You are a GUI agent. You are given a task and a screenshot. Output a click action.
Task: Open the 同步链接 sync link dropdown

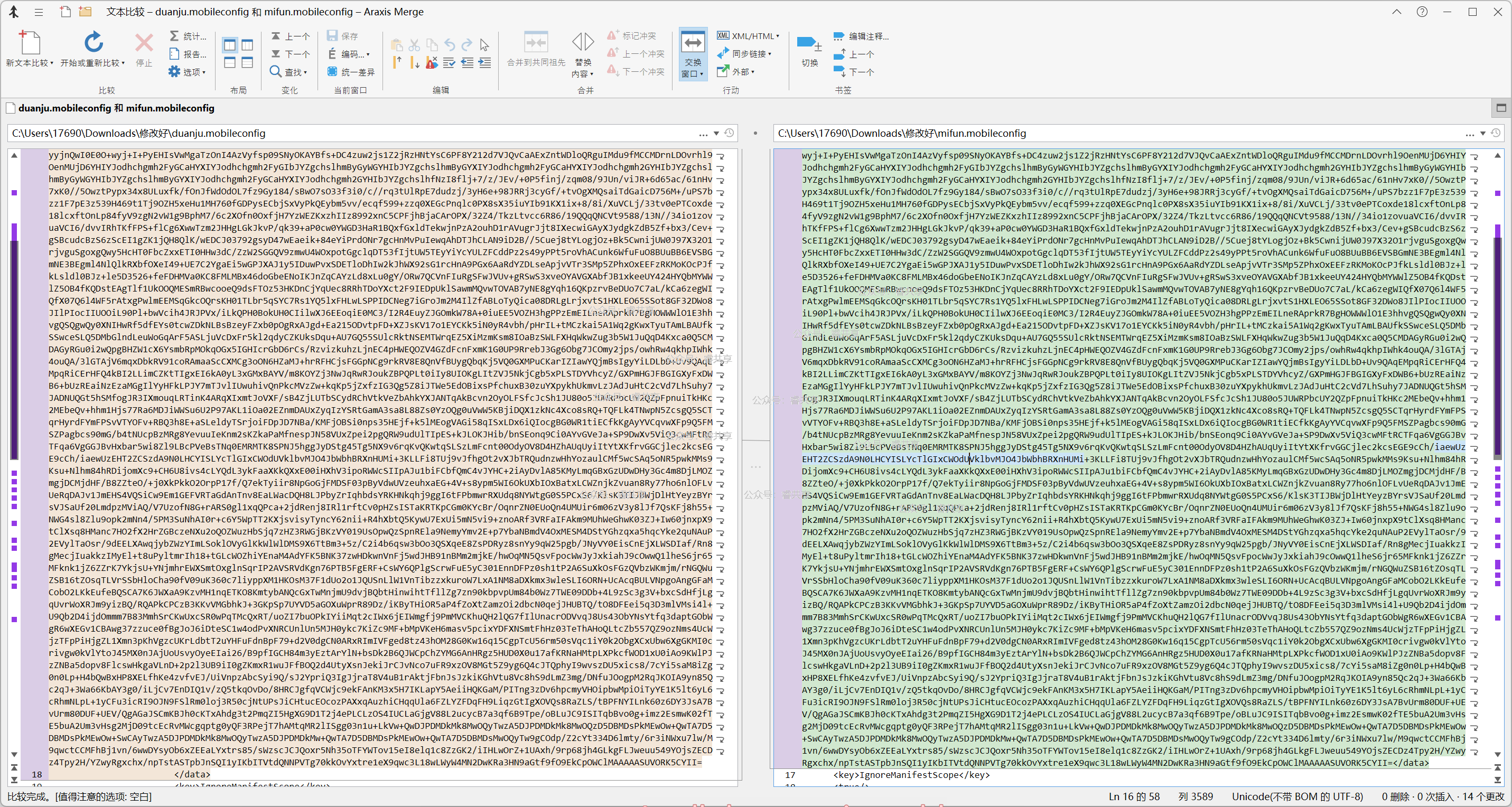point(744,54)
